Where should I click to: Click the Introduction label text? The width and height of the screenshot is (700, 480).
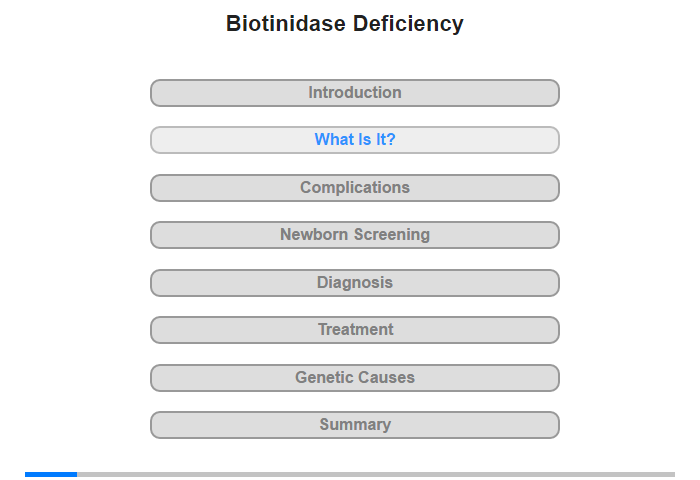[355, 93]
